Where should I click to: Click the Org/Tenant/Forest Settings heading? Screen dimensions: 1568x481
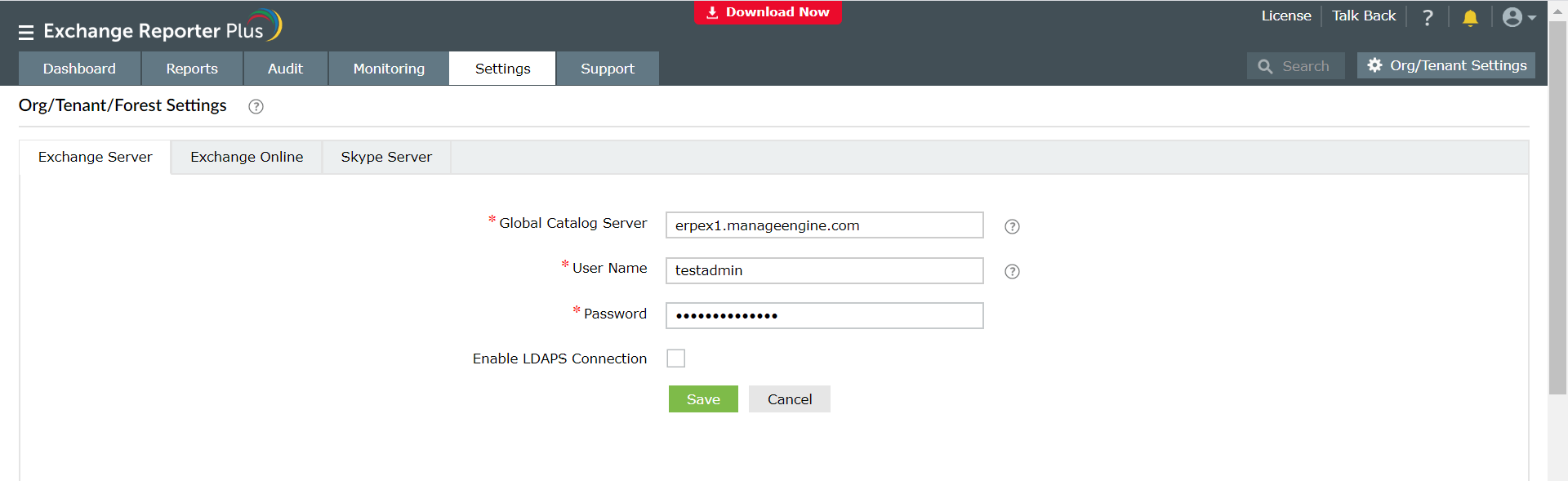click(122, 105)
